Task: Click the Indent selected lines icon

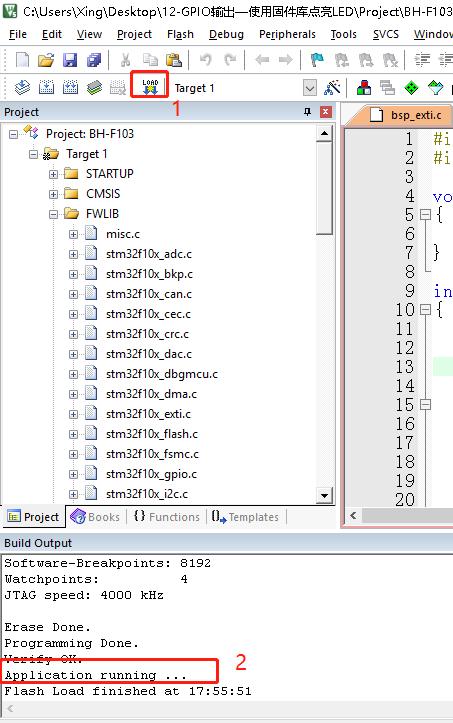Action: pyautogui.click(x=422, y=59)
